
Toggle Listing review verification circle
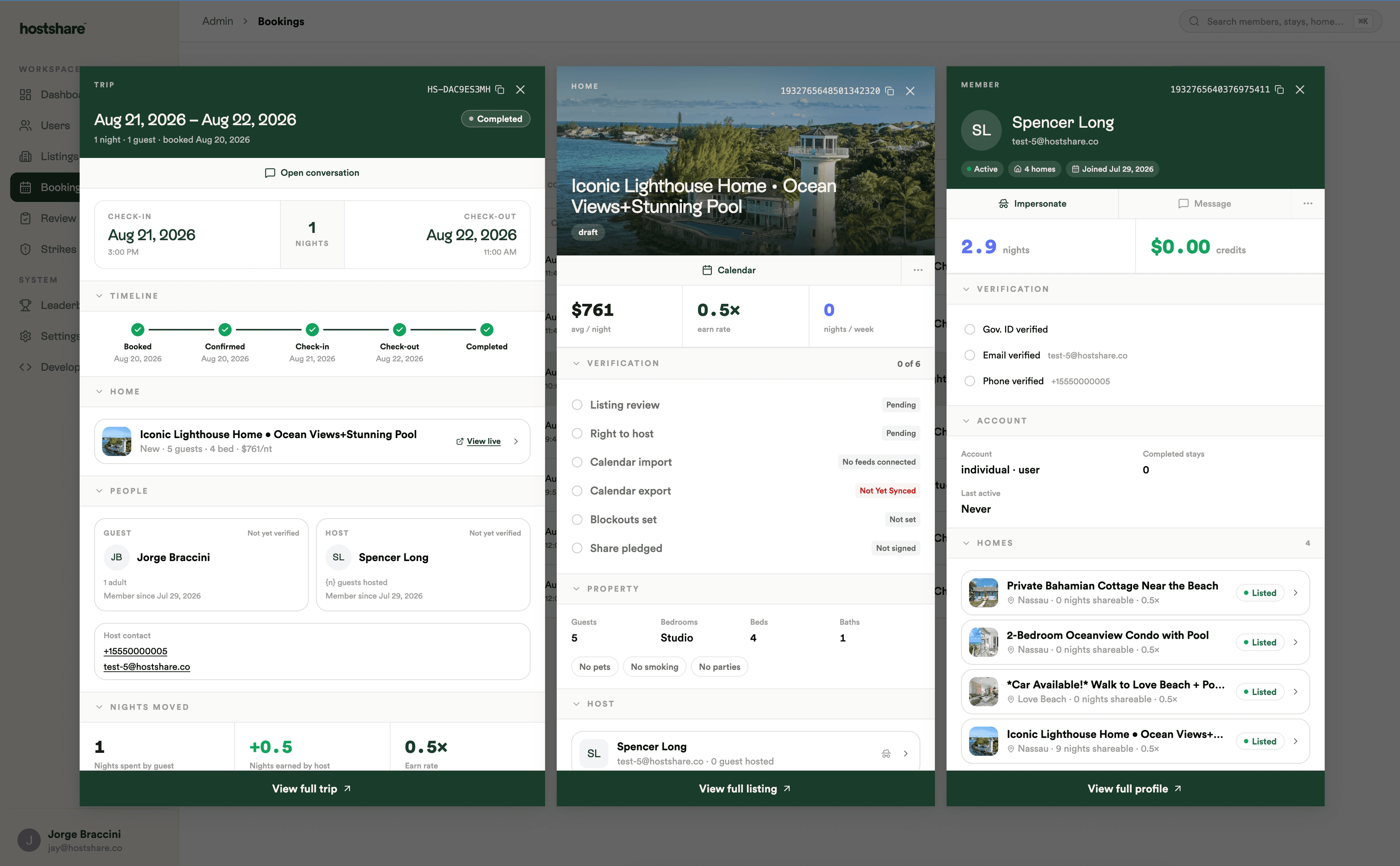(577, 405)
